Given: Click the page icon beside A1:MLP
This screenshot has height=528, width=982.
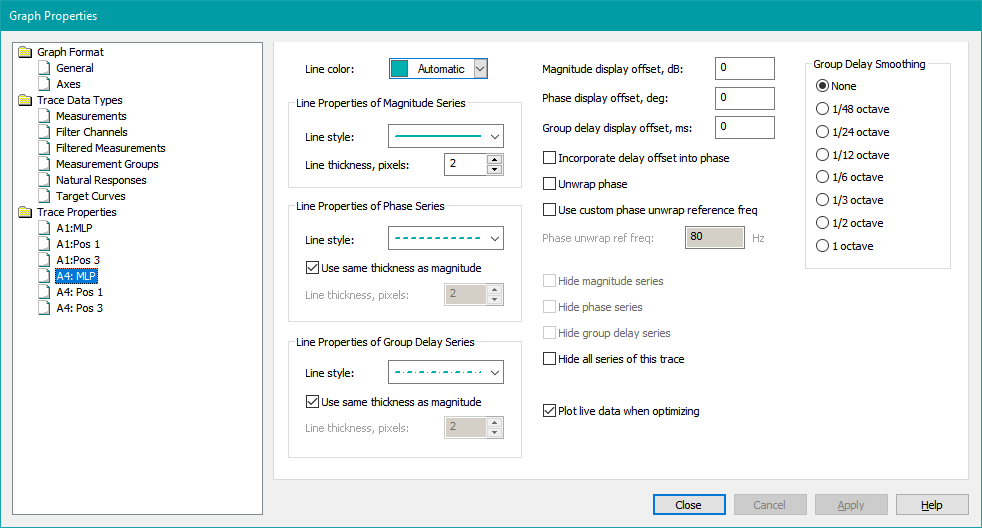Looking at the screenshot, I should click(x=44, y=228).
